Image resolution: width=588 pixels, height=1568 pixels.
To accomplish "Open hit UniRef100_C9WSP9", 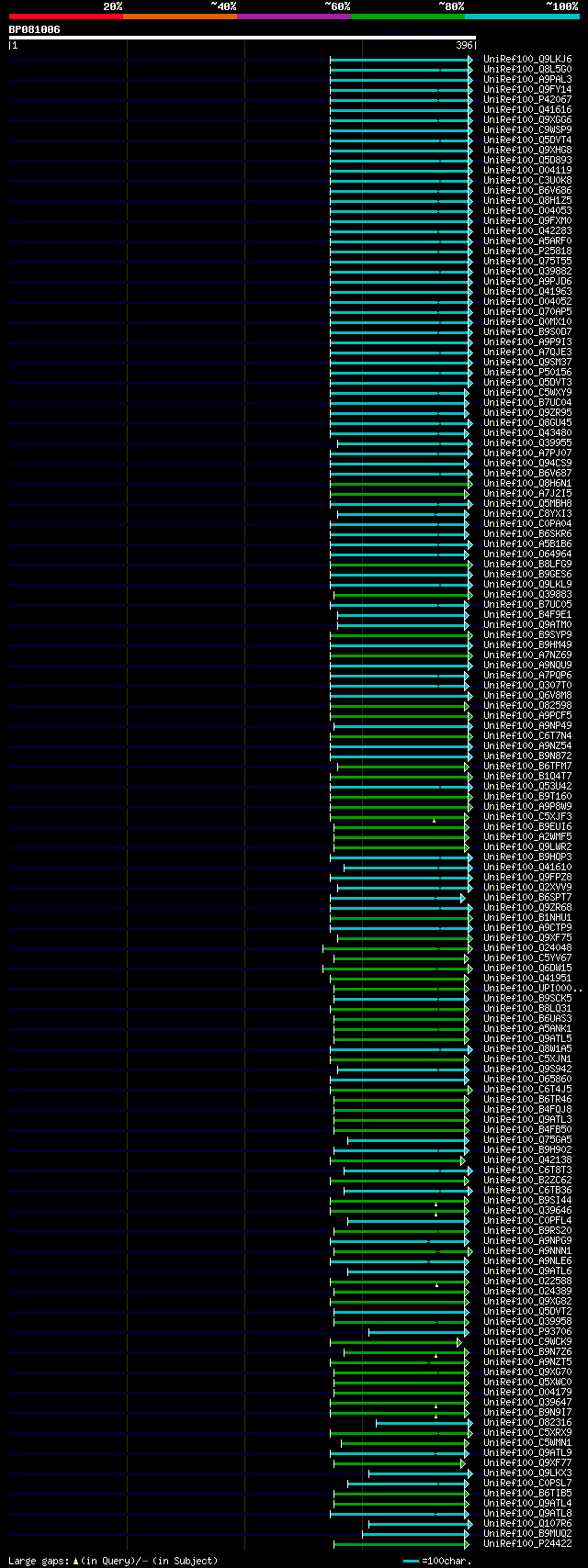I will point(527,129).
